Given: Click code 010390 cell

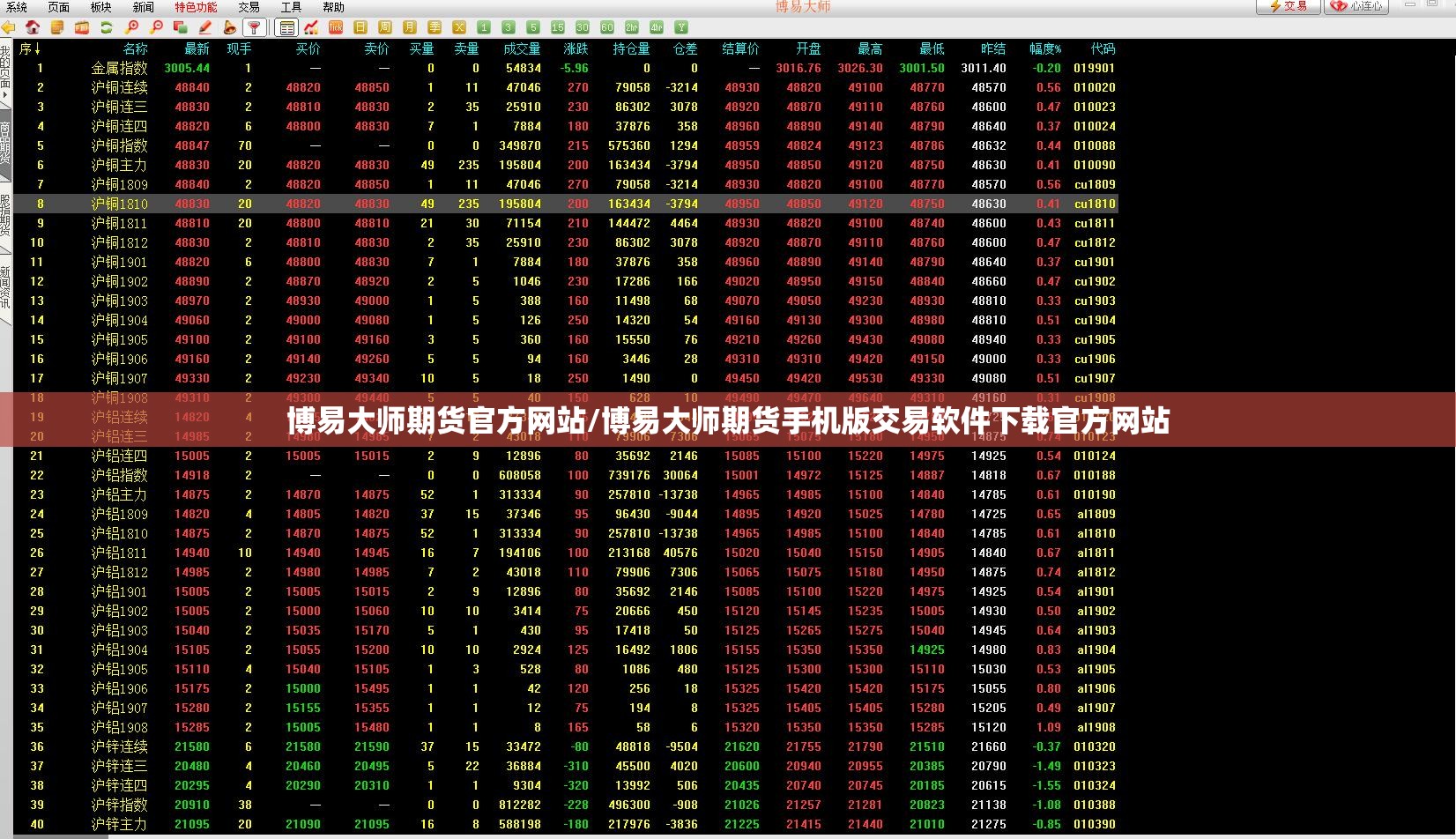Looking at the screenshot, I should [1095, 824].
